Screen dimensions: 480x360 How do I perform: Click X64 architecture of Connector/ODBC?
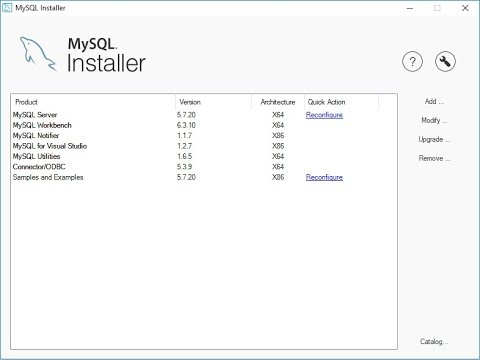coord(278,167)
